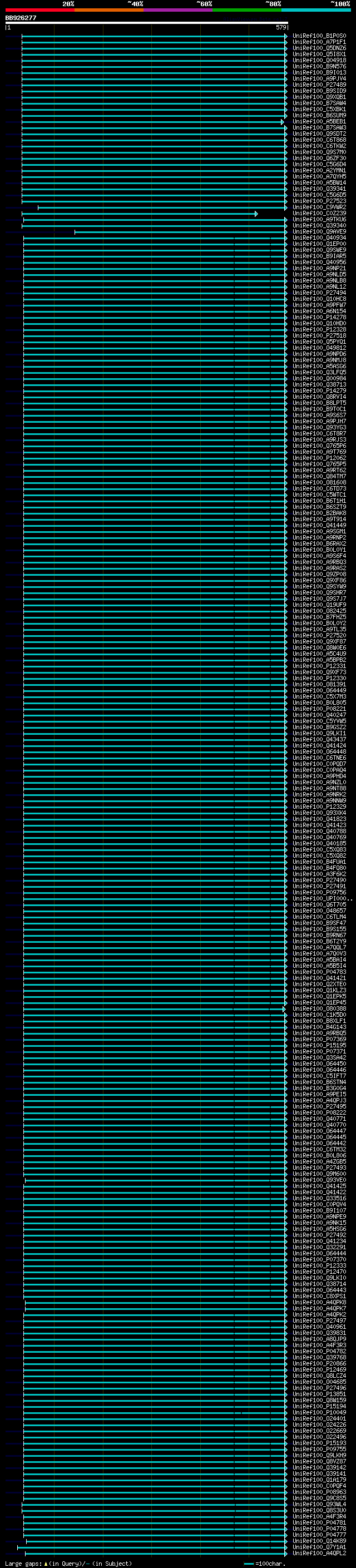The height and width of the screenshot is (1568, 356).
Task: Select label UniRef100_C0Z239
Action: 319,214
